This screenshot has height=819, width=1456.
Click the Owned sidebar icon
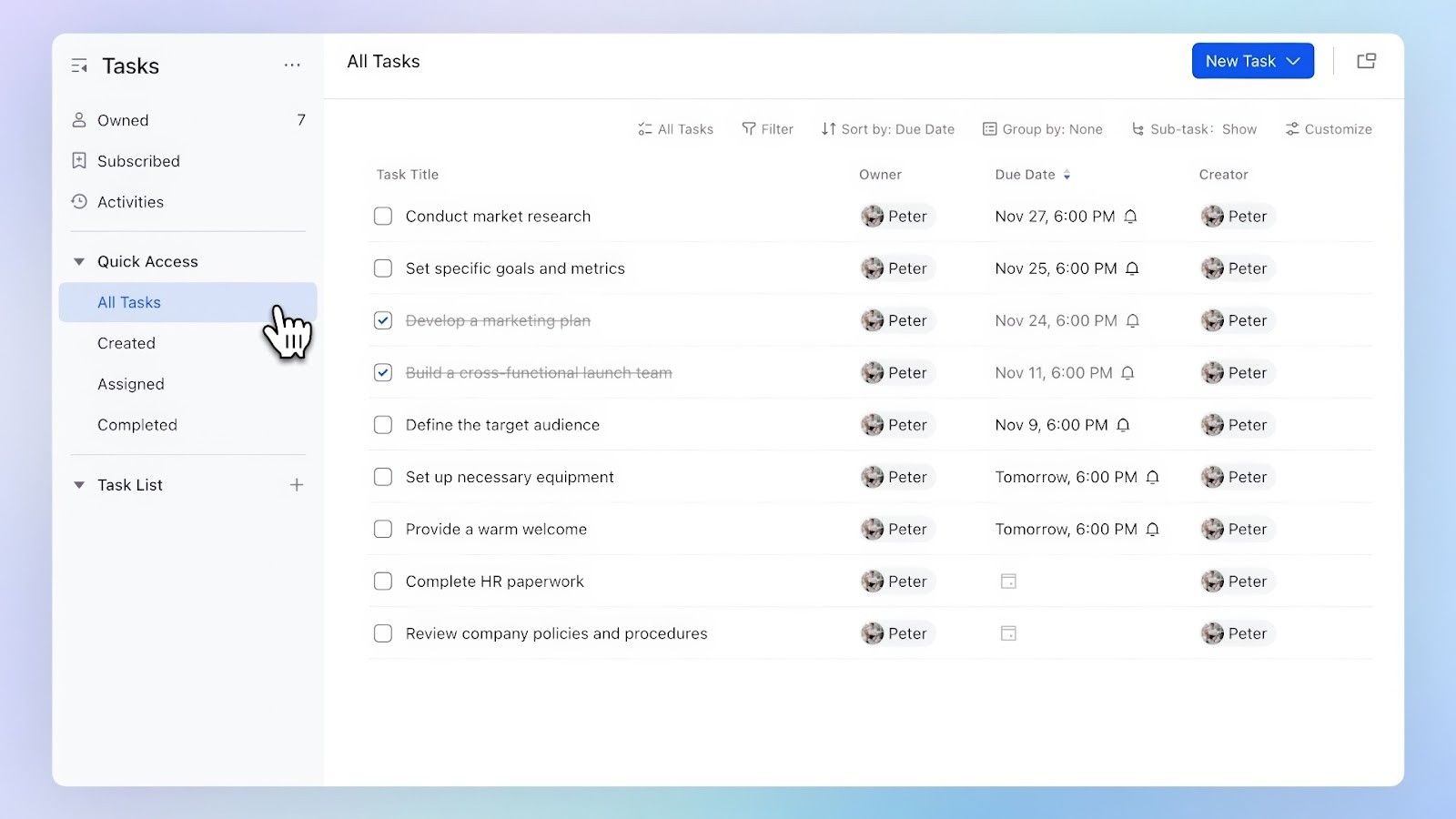78,119
